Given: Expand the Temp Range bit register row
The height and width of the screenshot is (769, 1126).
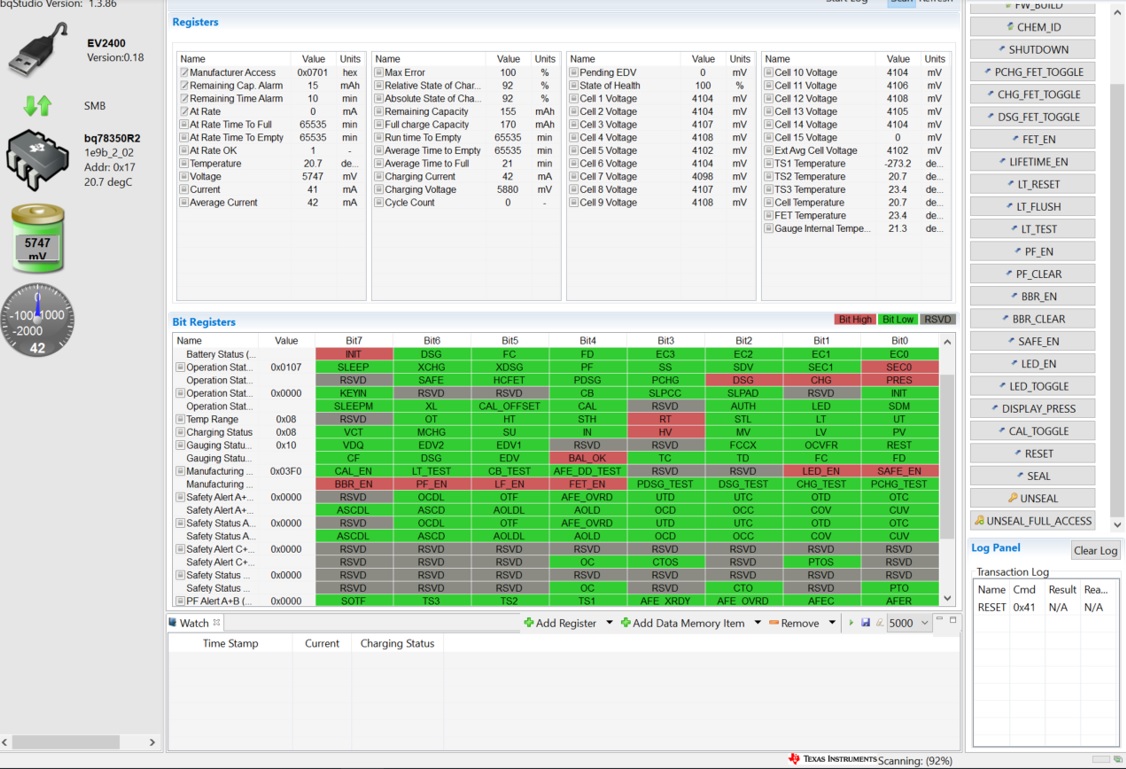Looking at the screenshot, I should (x=180, y=419).
